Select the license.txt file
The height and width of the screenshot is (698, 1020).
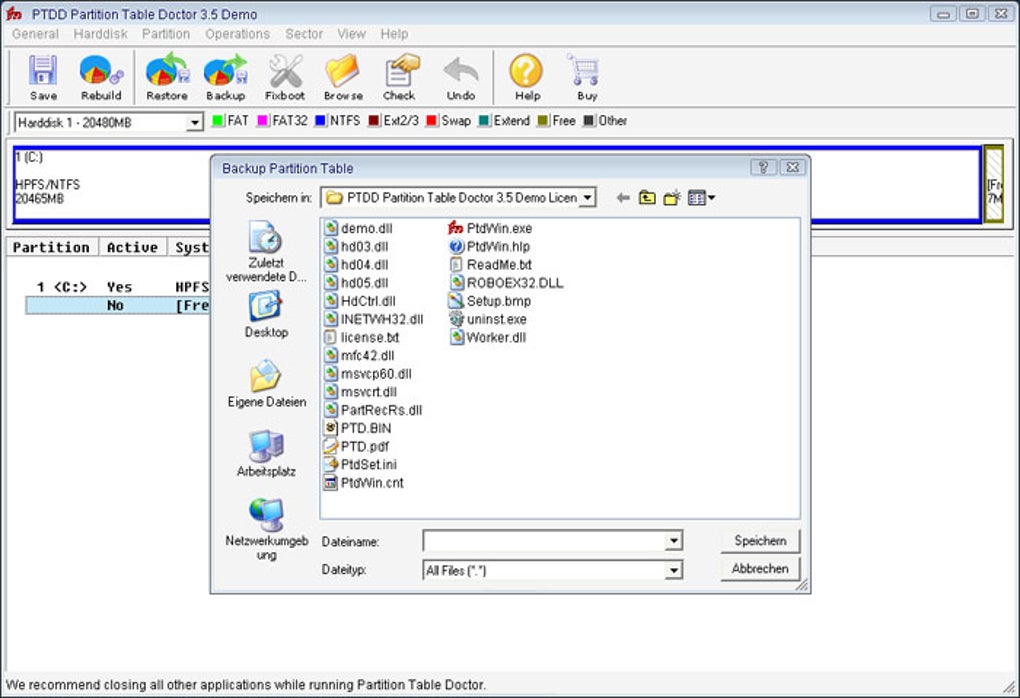(362, 338)
